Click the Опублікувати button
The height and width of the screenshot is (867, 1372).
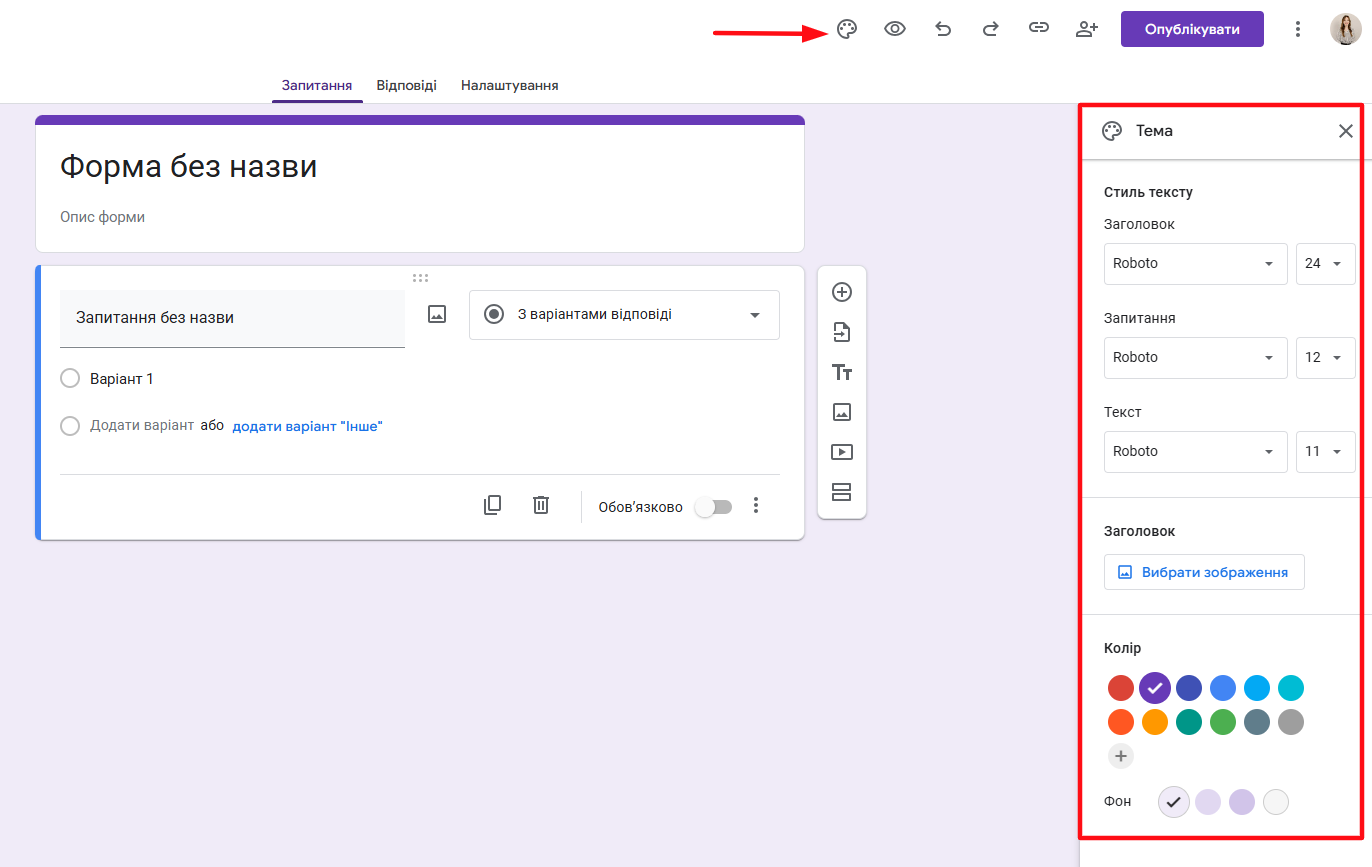(x=1192, y=29)
